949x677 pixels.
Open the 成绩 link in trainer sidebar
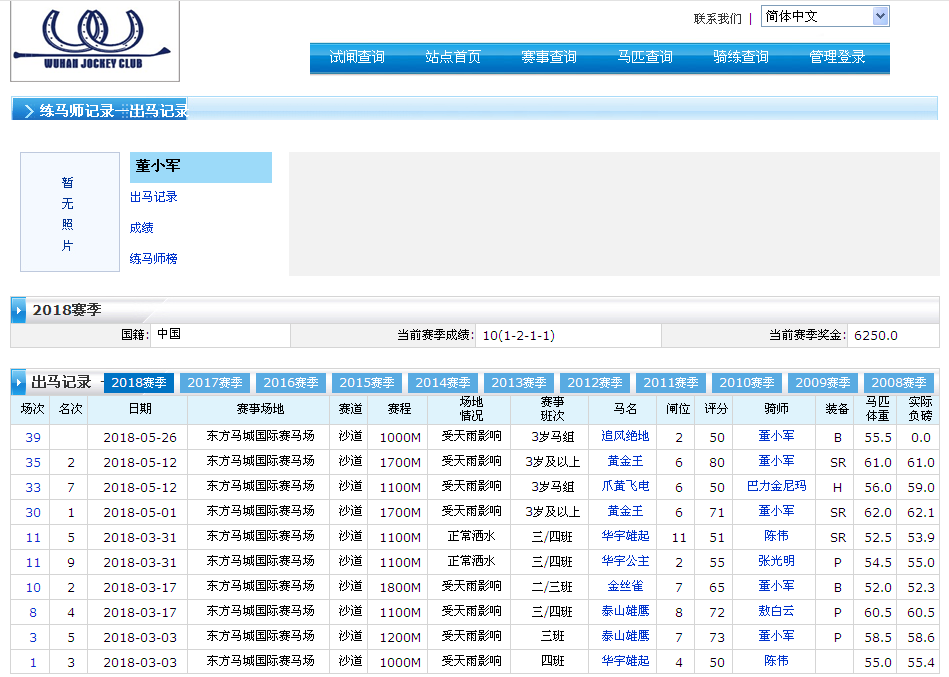[141, 228]
